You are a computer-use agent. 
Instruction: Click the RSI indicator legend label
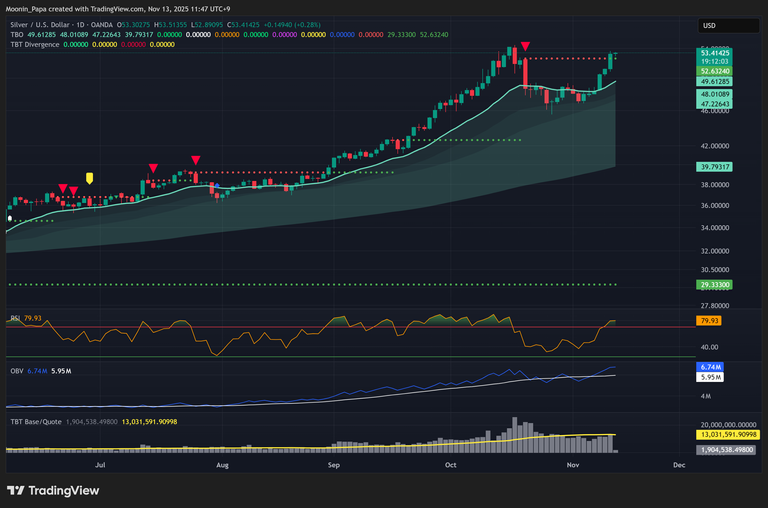[16, 318]
